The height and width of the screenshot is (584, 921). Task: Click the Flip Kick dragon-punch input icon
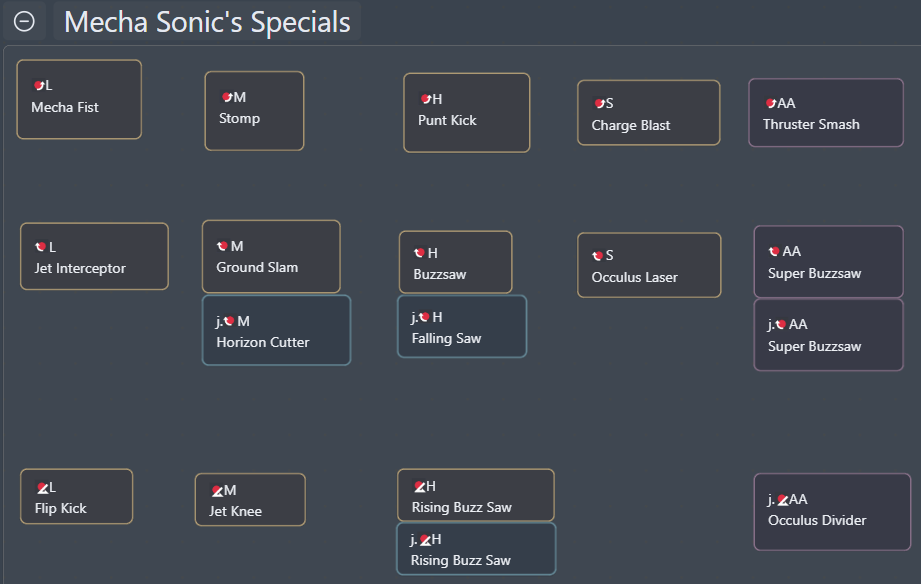click(42, 488)
